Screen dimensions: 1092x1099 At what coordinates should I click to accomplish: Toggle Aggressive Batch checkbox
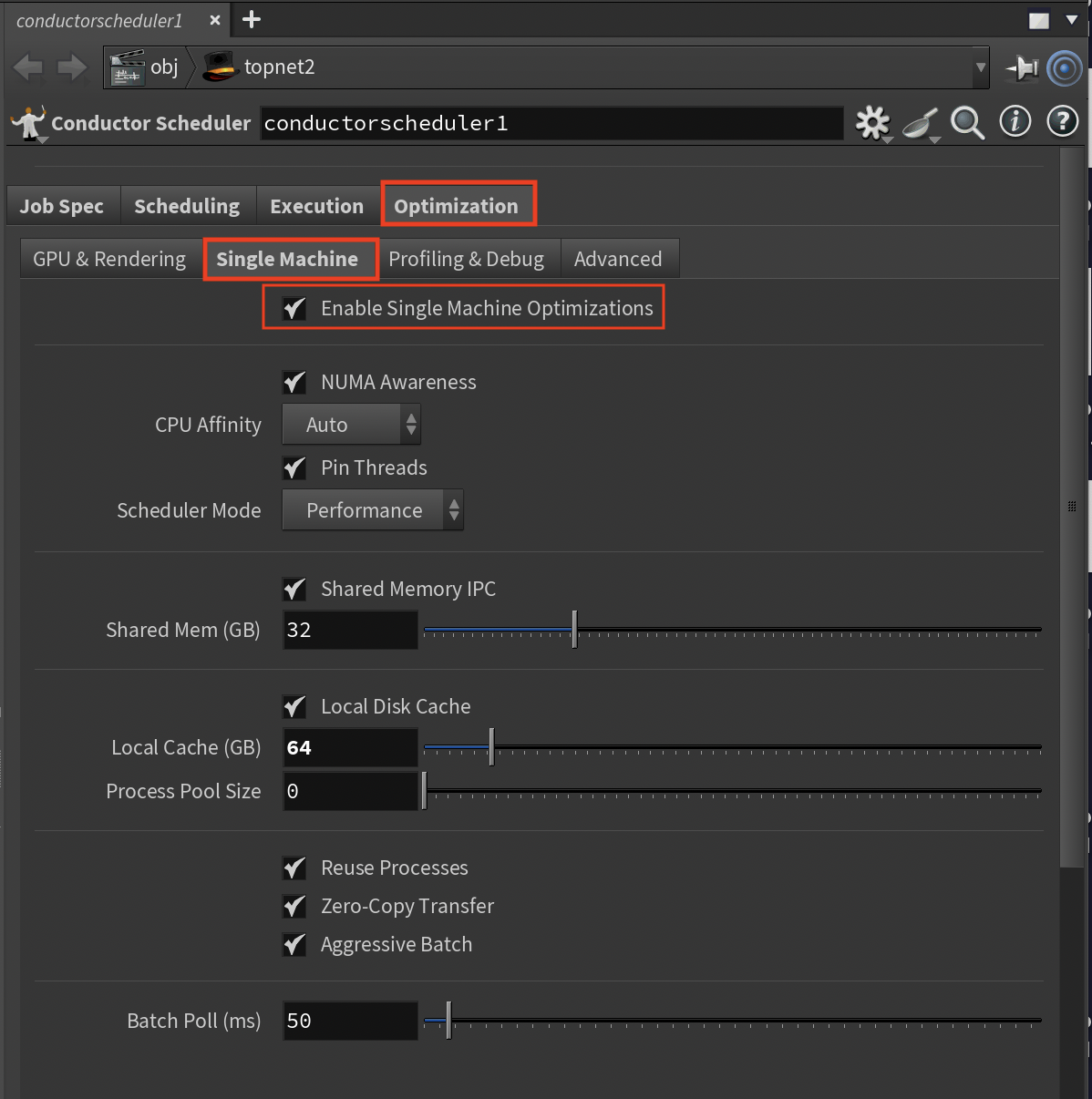tap(294, 944)
